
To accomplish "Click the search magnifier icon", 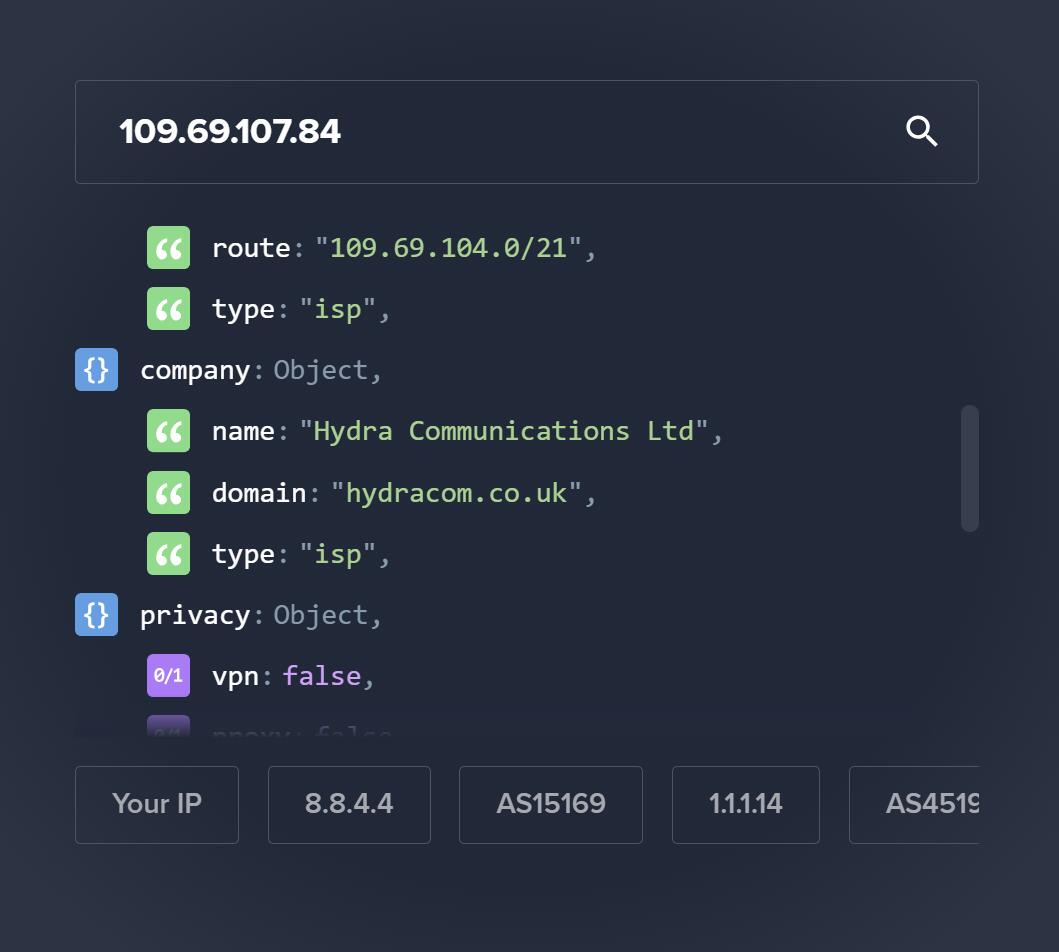I will click(x=921, y=131).
